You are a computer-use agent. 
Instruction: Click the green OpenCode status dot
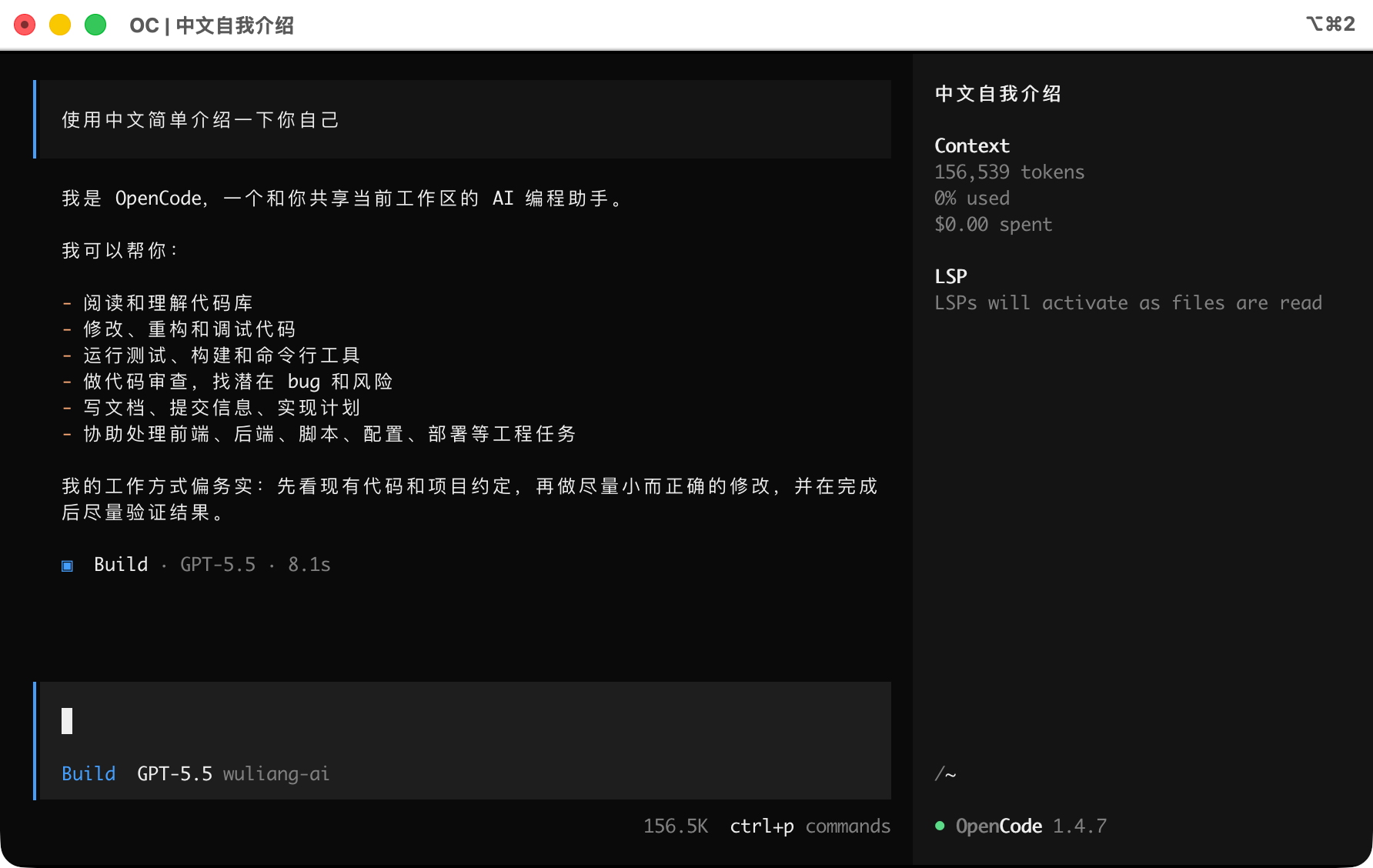(x=940, y=826)
